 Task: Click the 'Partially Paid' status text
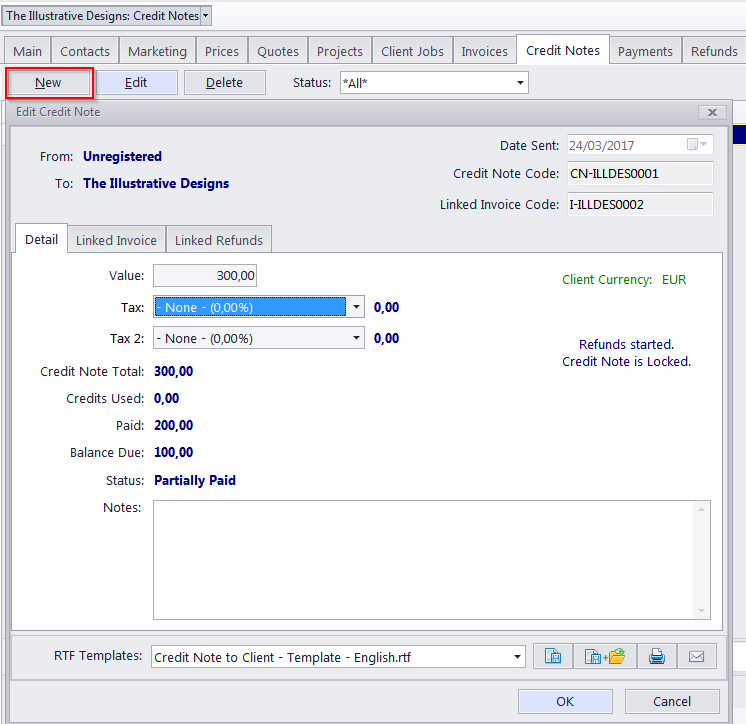[x=195, y=480]
